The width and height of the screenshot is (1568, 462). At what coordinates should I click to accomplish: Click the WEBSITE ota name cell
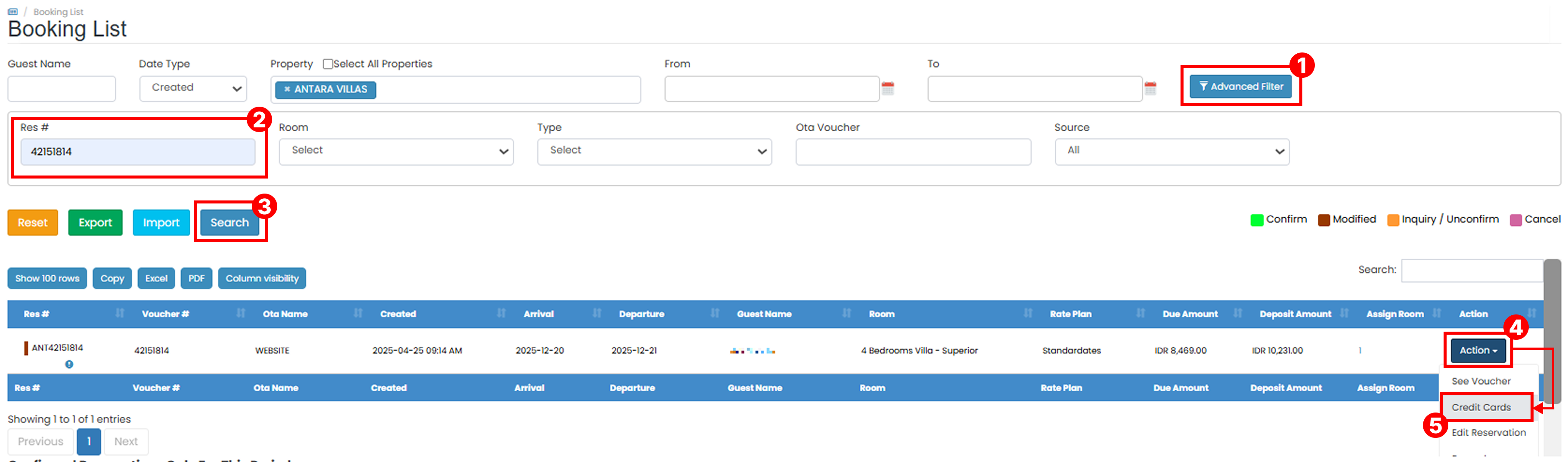pyautogui.click(x=272, y=351)
